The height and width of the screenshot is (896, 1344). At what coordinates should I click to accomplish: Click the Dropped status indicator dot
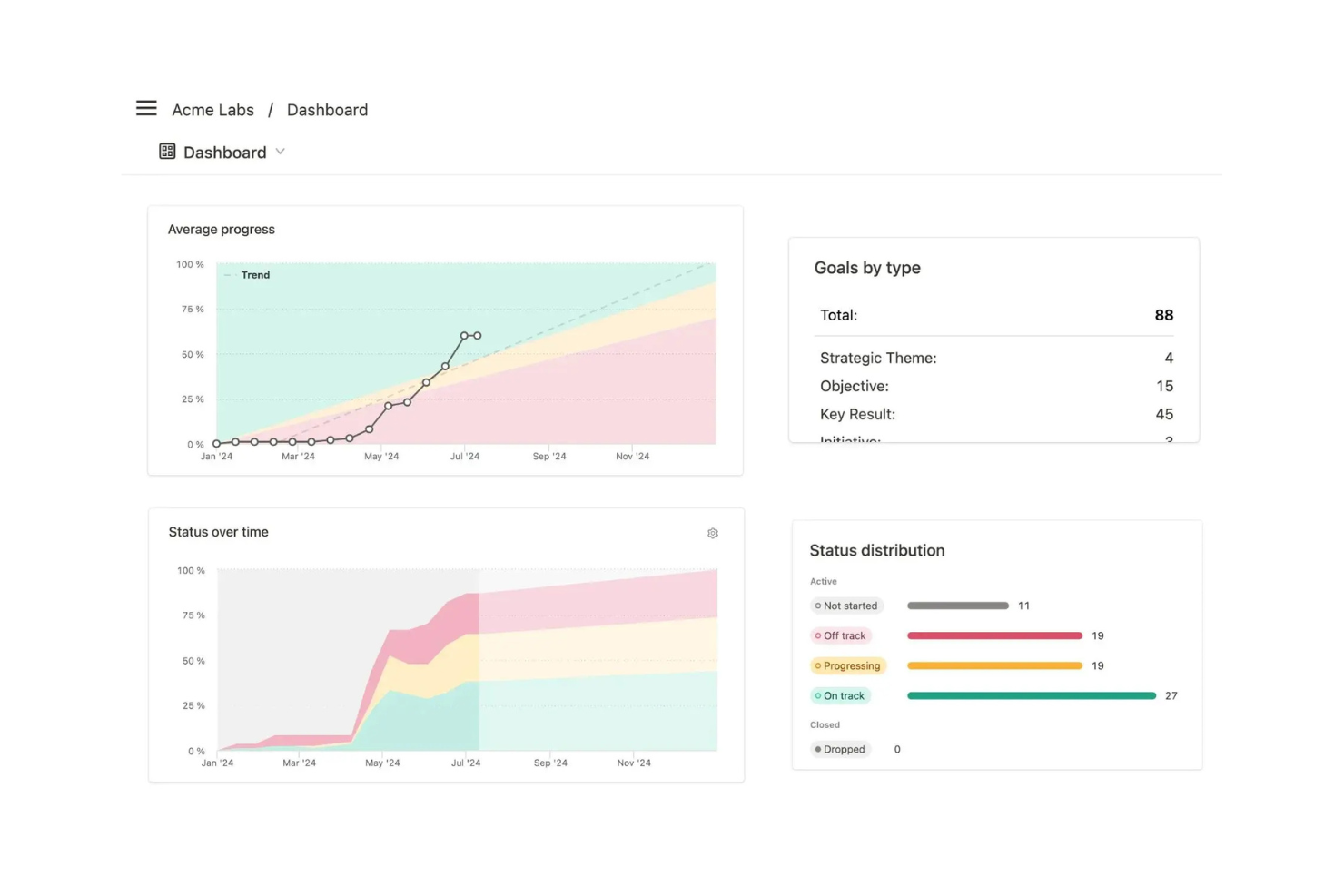point(820,749)
